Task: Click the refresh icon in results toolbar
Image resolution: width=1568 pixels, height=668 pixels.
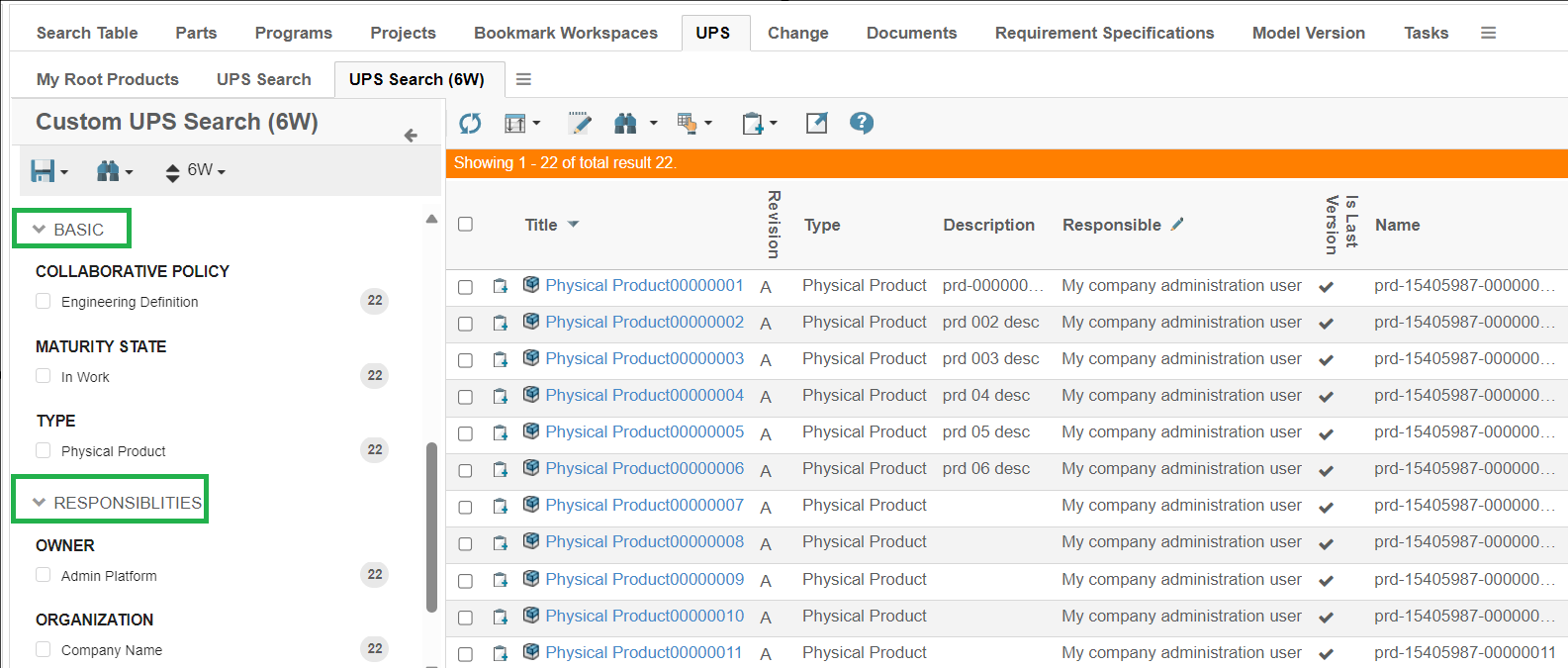Action: [470, 124]
